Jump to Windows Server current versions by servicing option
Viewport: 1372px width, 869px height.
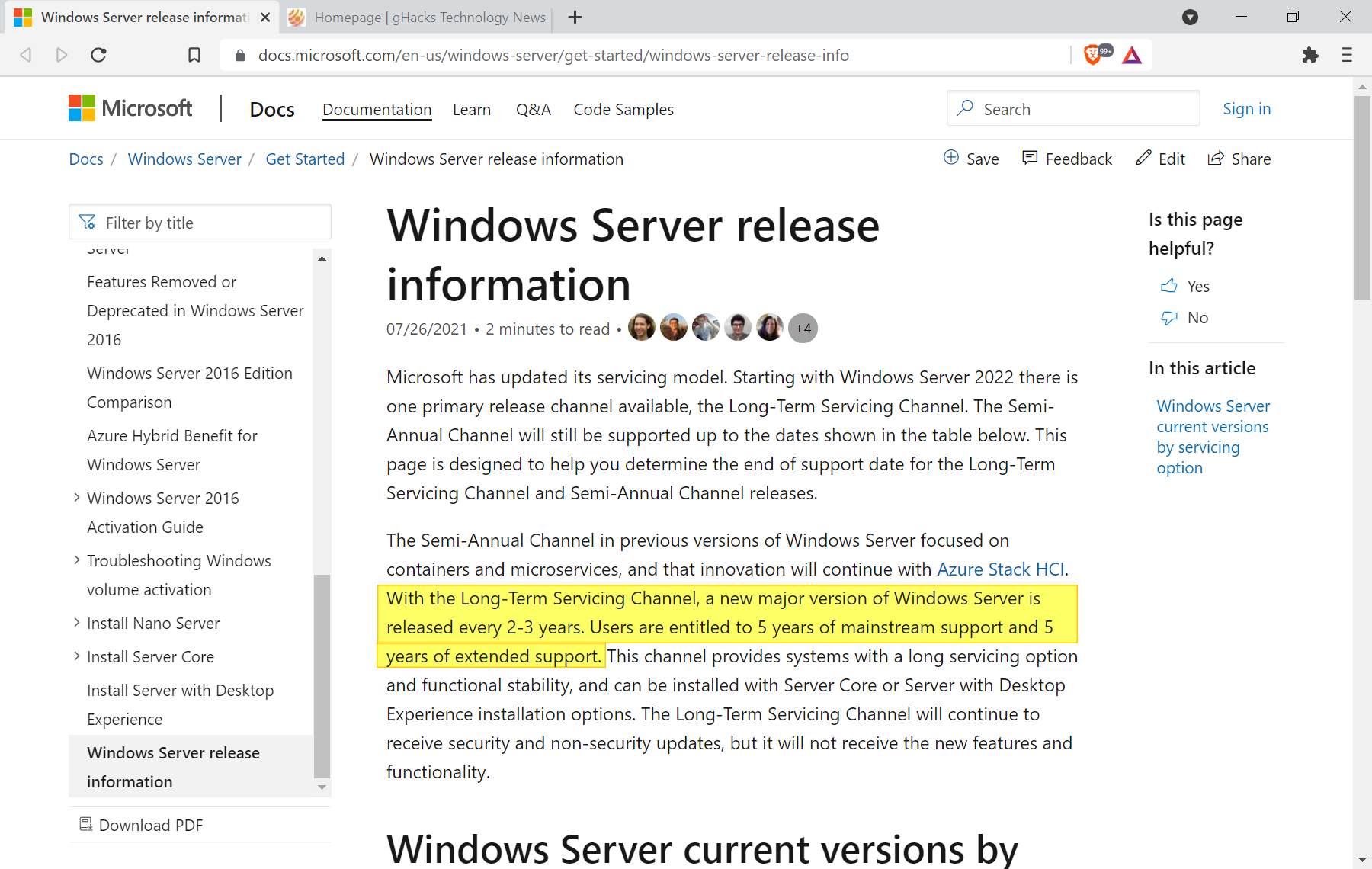click(x=1213, y=437)
